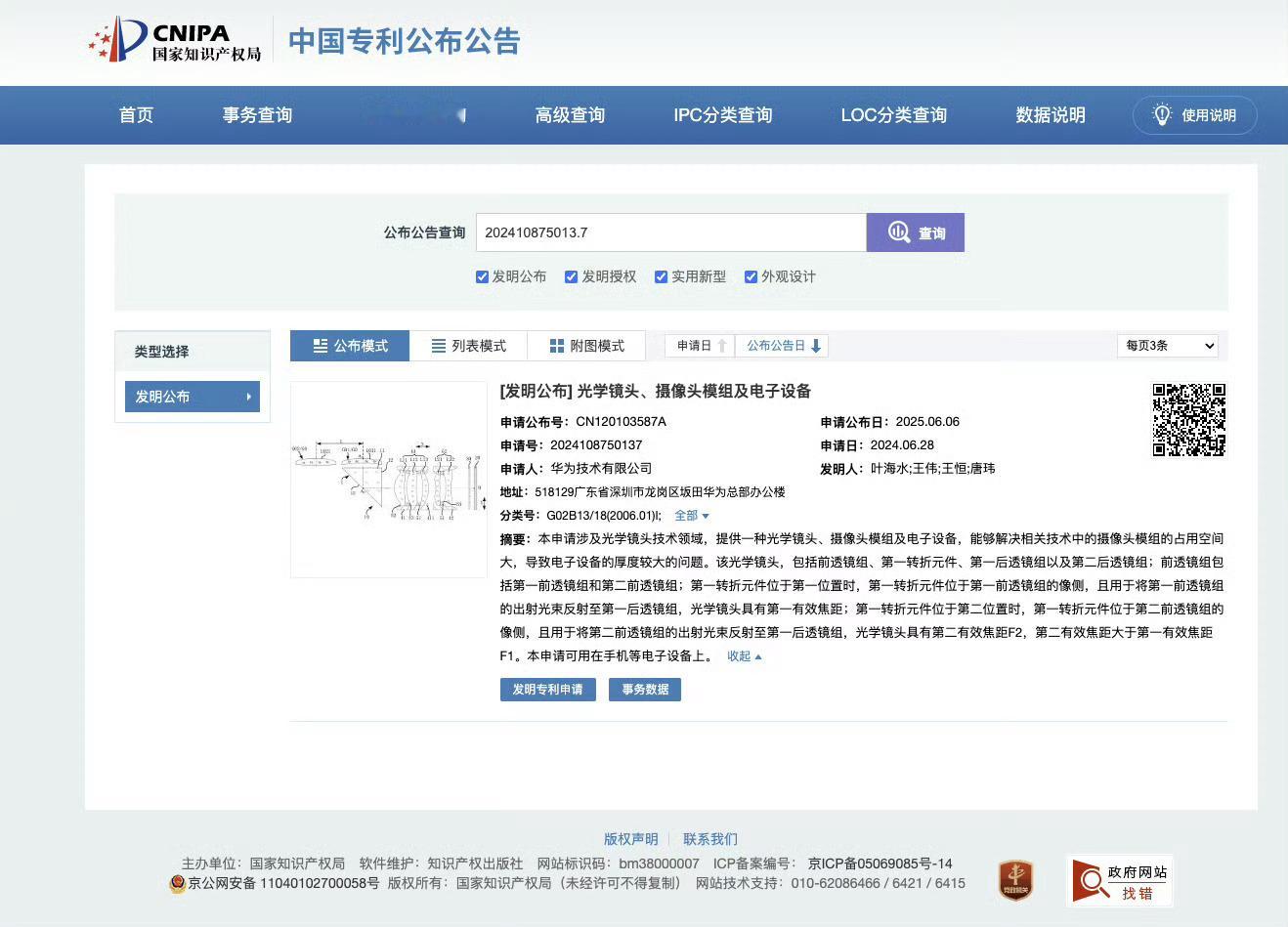Click 类型选择 sidebar heading
1288x927 pixels.
click(x=162, y=352)
